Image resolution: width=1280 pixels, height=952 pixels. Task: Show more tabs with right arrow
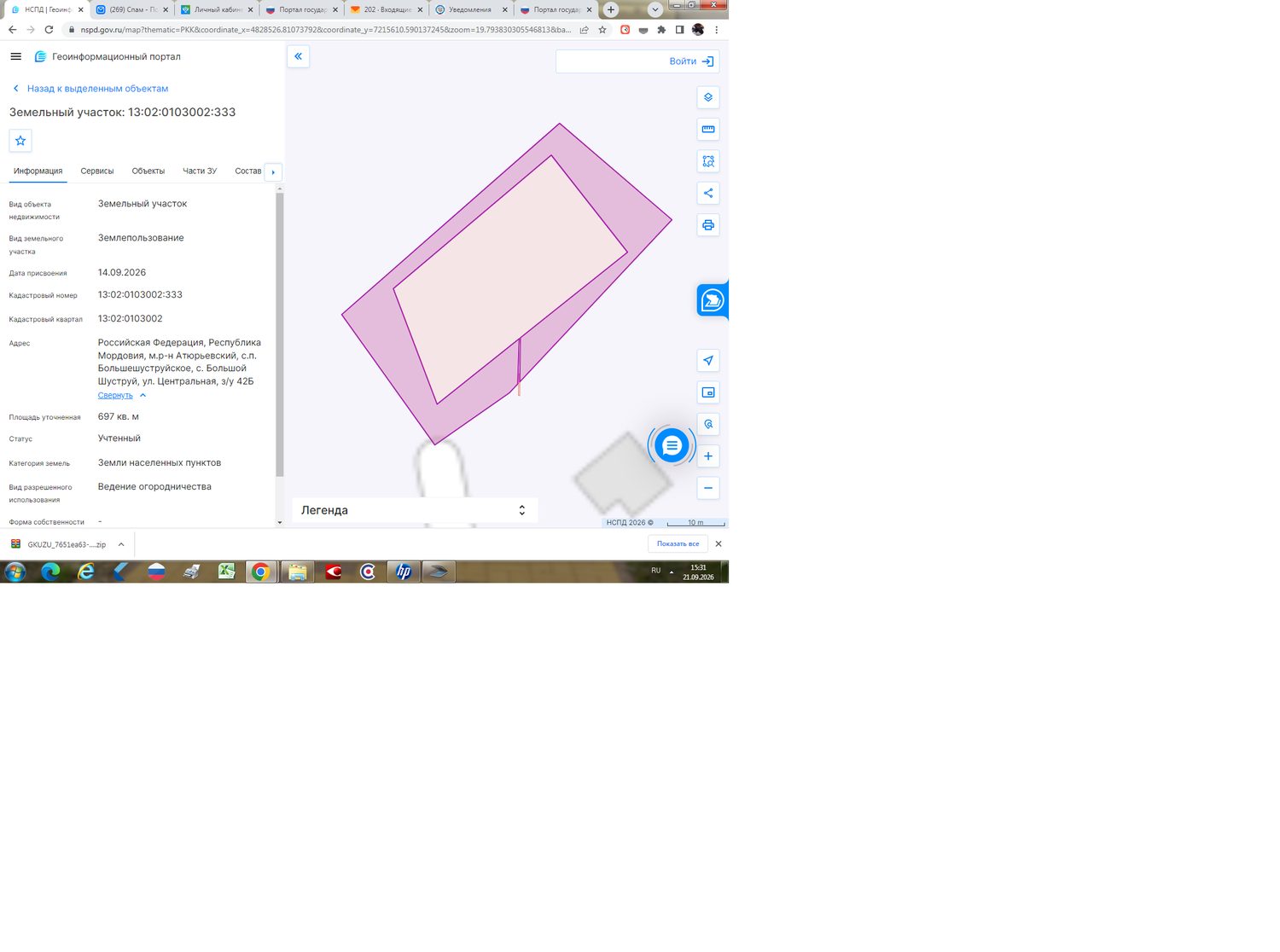click(x=273, y=172)
